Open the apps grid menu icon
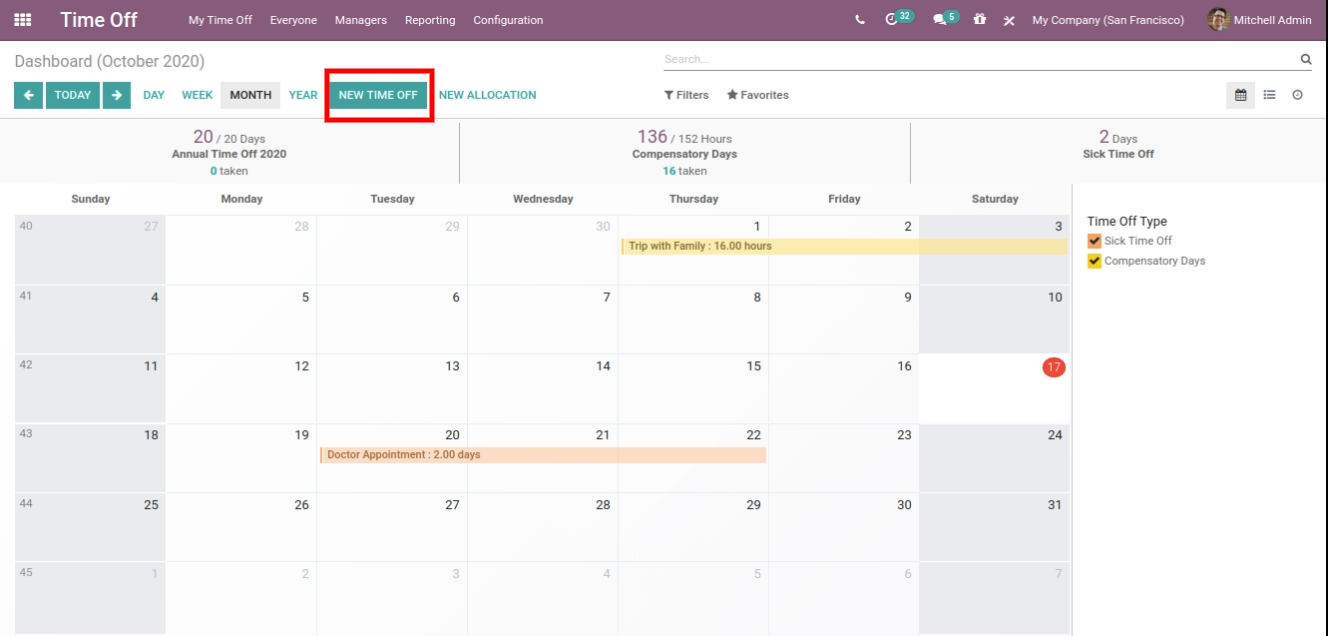1328x636 pixels. pos(22,20)
